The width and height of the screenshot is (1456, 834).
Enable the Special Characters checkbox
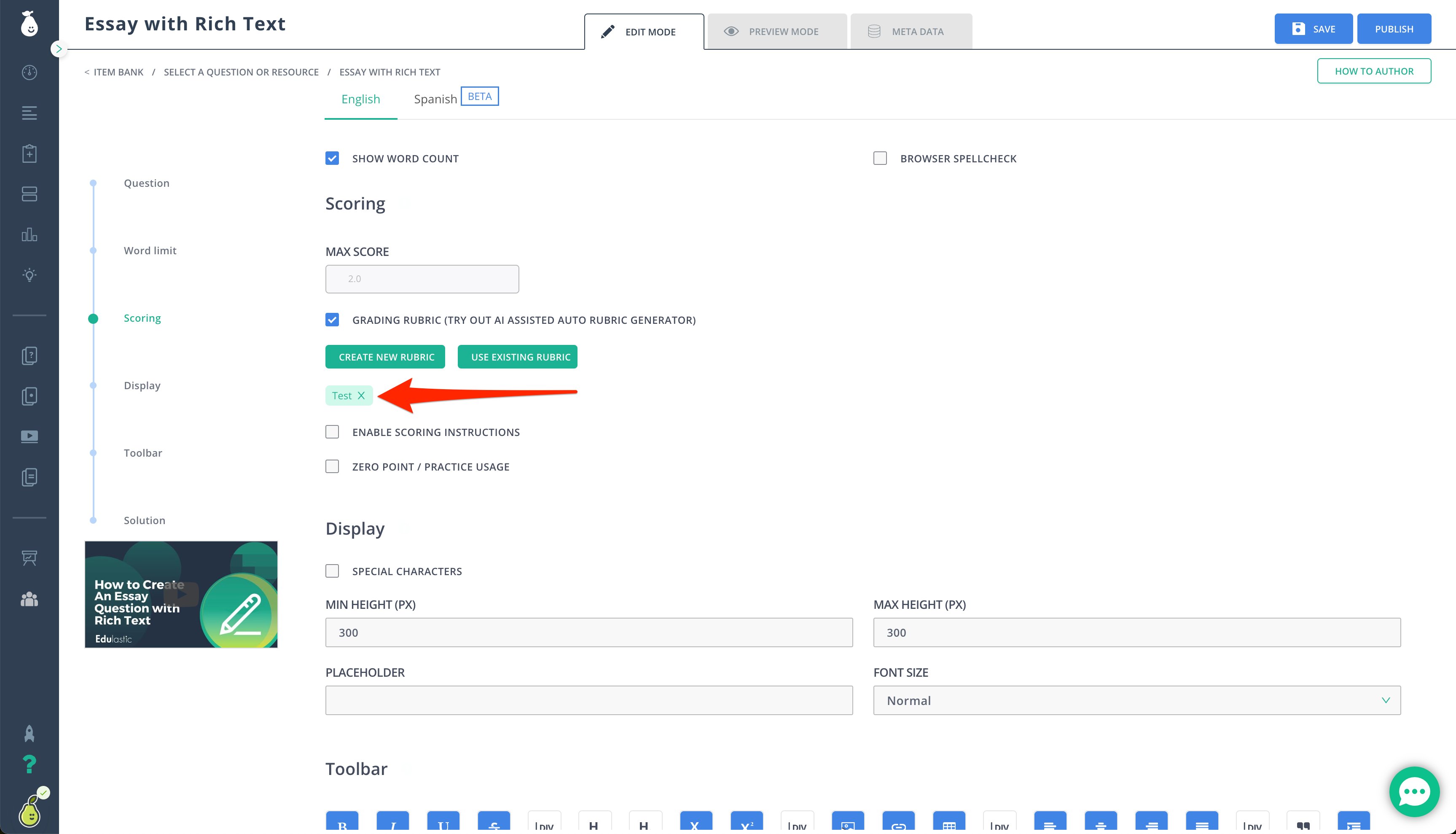point(332,571)
